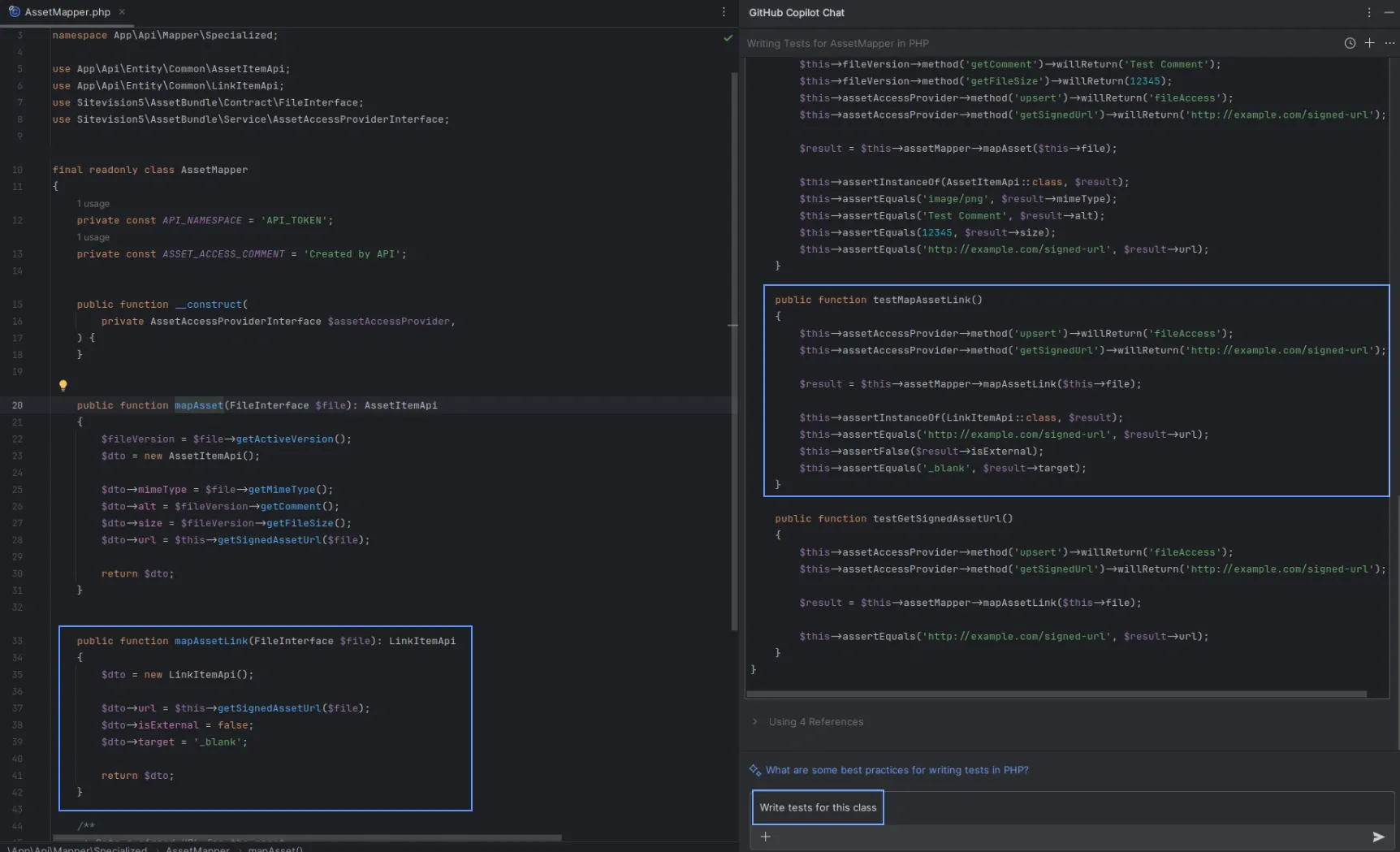Send the chat message
This screenshot has height=852, width=1400.
(1378, 837)
